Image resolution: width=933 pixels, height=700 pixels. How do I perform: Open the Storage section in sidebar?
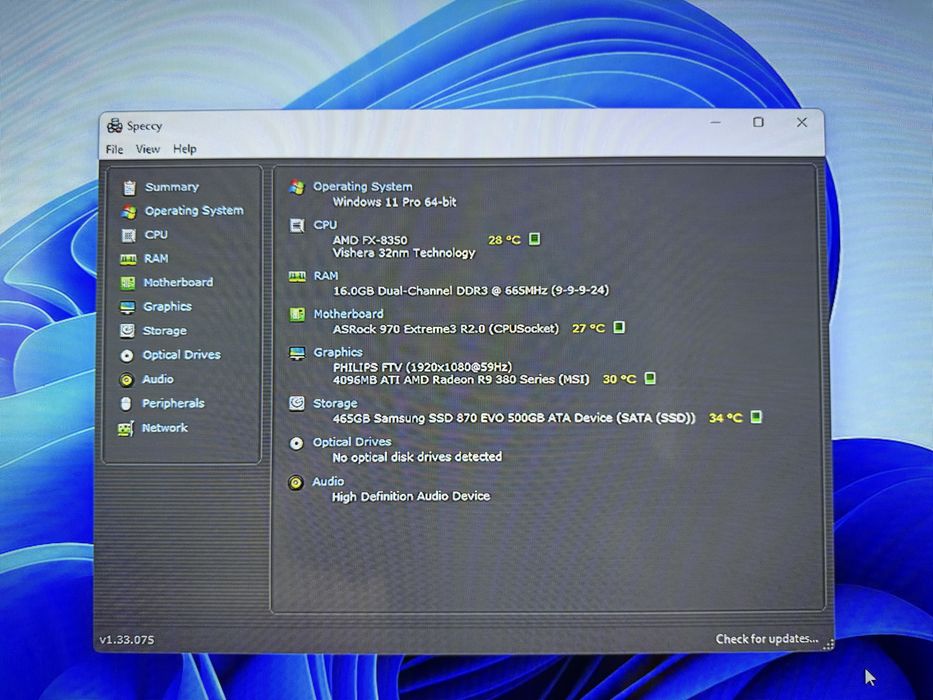164,330
